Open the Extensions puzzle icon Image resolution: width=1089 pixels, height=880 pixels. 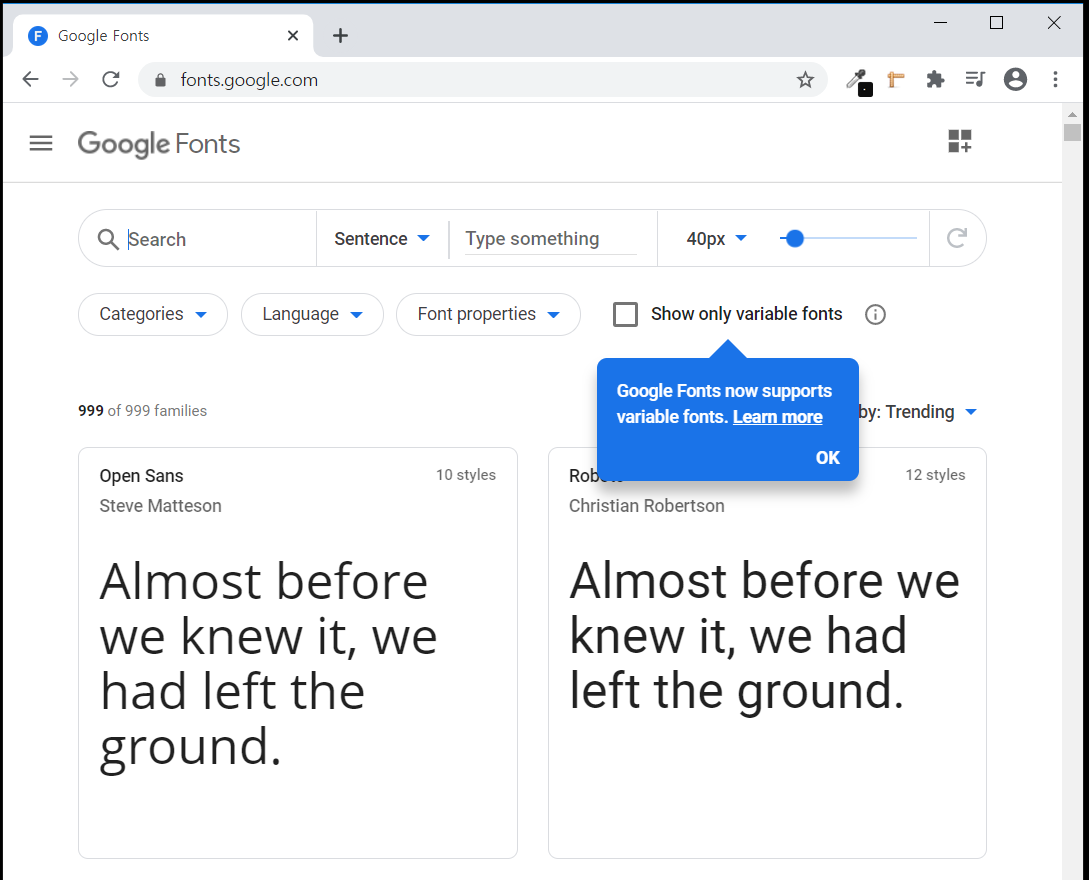[936, 79]
